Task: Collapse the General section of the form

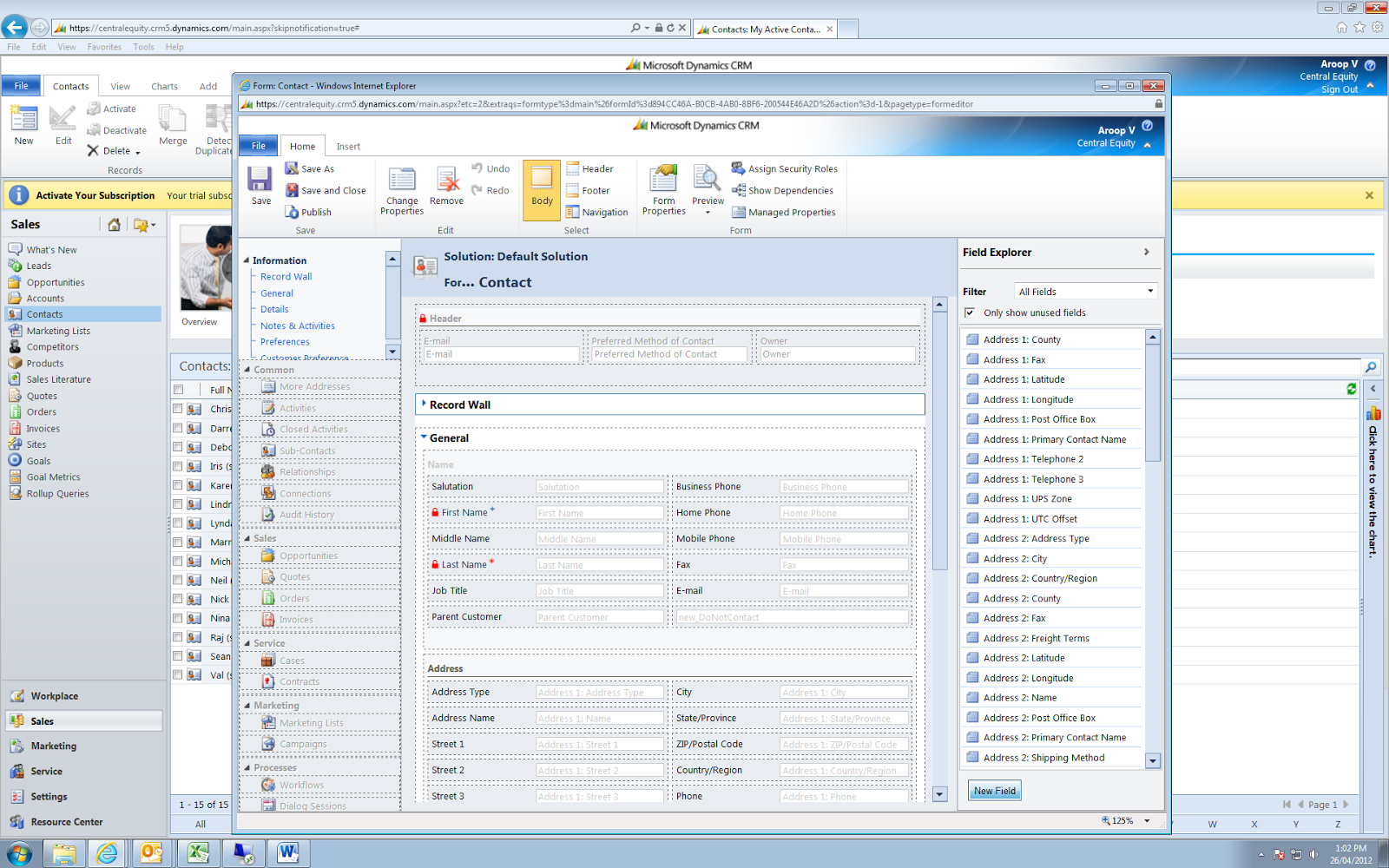Action: (x=425, y=437)
